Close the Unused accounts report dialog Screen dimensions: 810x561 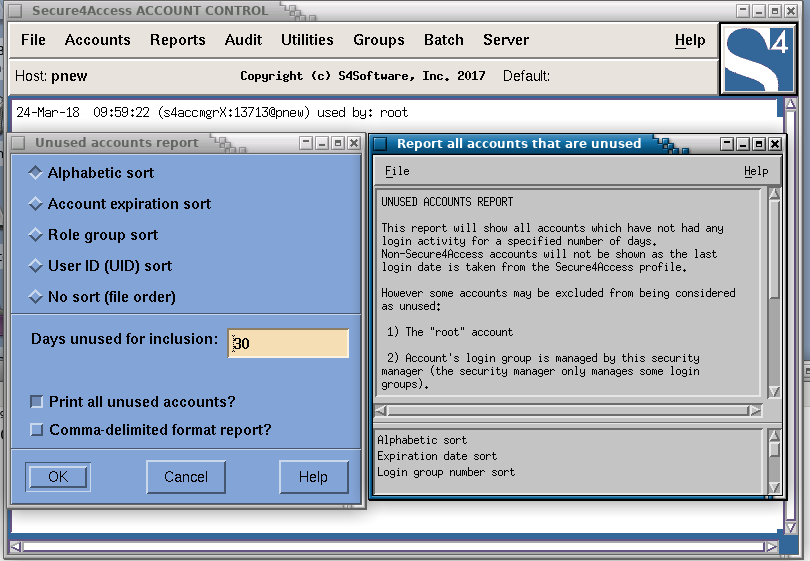(x=354, y=143)
